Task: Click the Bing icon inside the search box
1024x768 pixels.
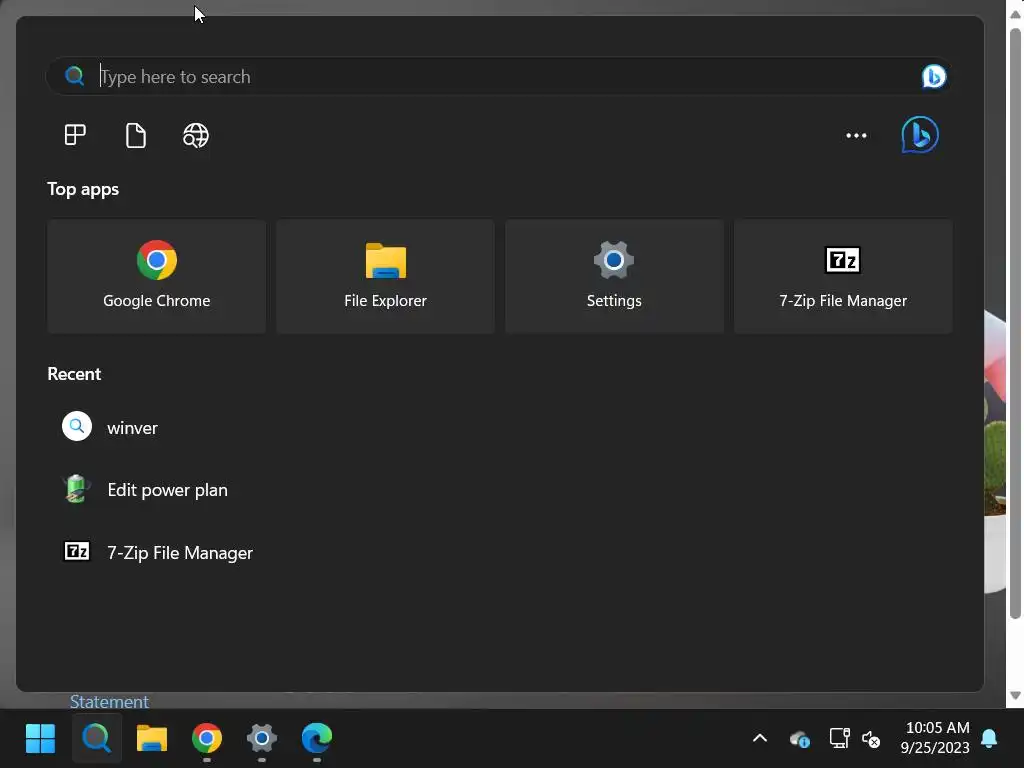Action: click(x=934, y=76)
